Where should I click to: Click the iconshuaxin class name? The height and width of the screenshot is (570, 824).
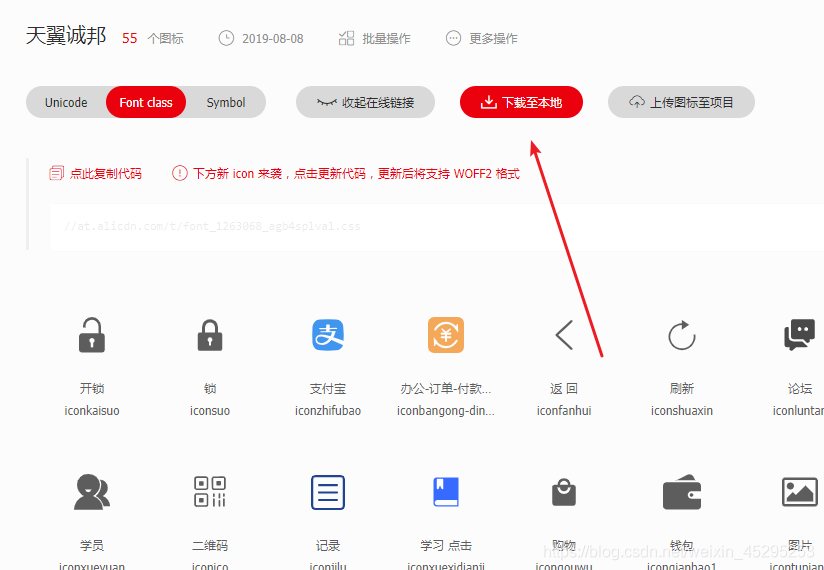[682, 411]
